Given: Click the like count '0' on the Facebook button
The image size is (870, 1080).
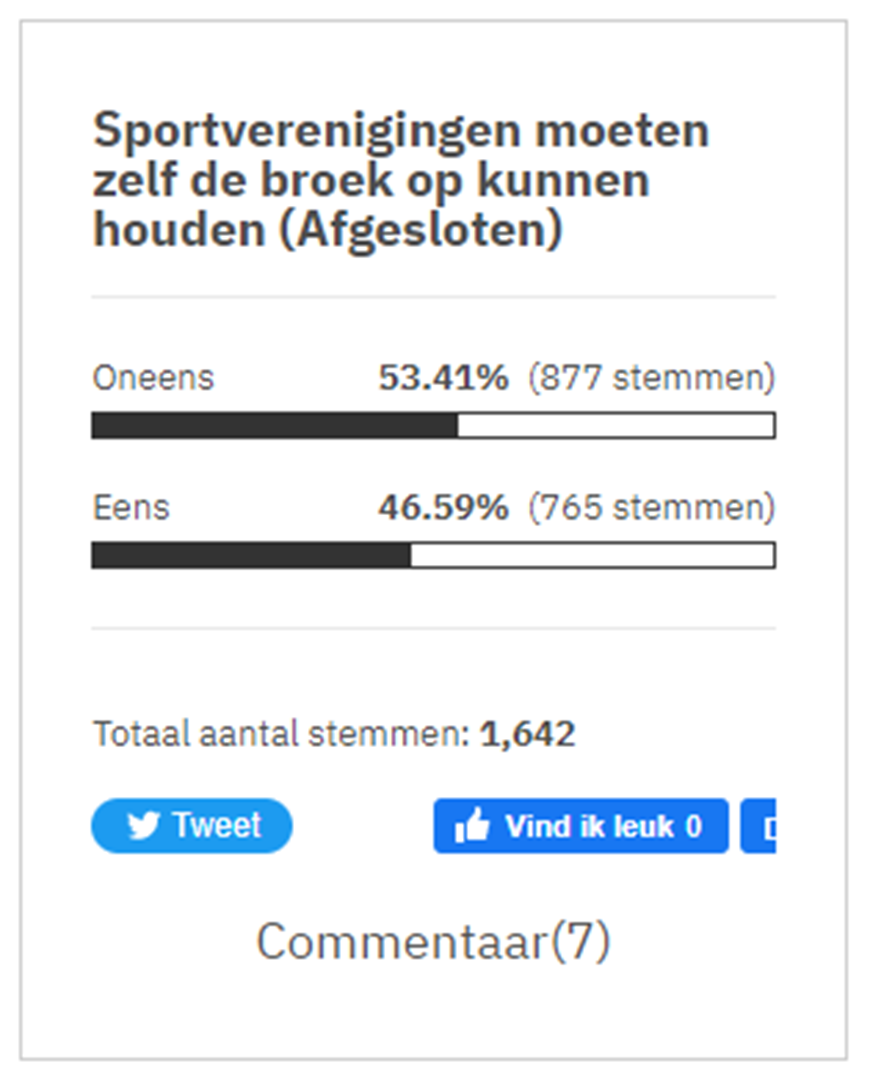Looking at the screenshot, I should [x=694, y=827].
